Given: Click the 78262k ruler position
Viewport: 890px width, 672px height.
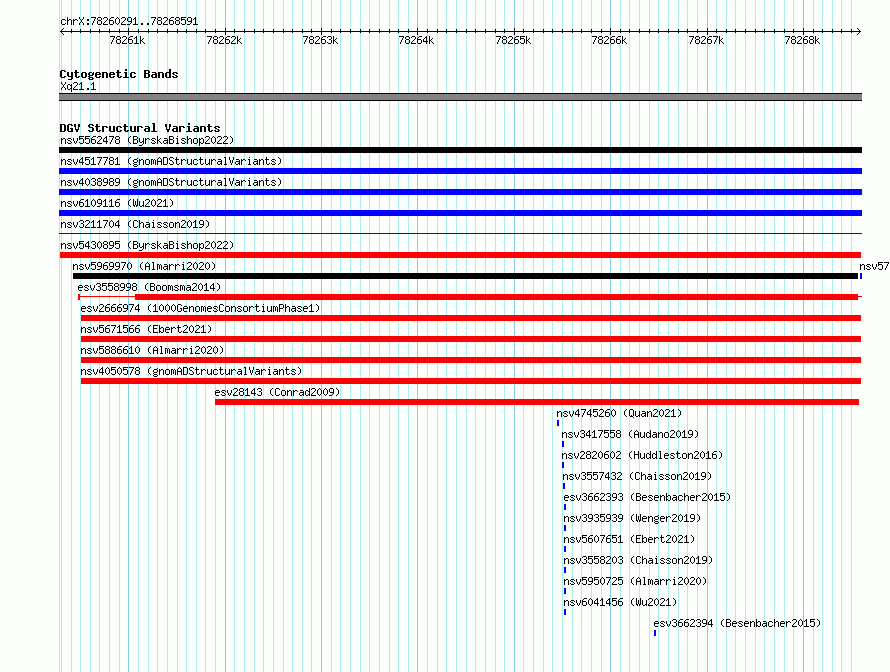Looking at the screenshot, I should pos(224,40).
